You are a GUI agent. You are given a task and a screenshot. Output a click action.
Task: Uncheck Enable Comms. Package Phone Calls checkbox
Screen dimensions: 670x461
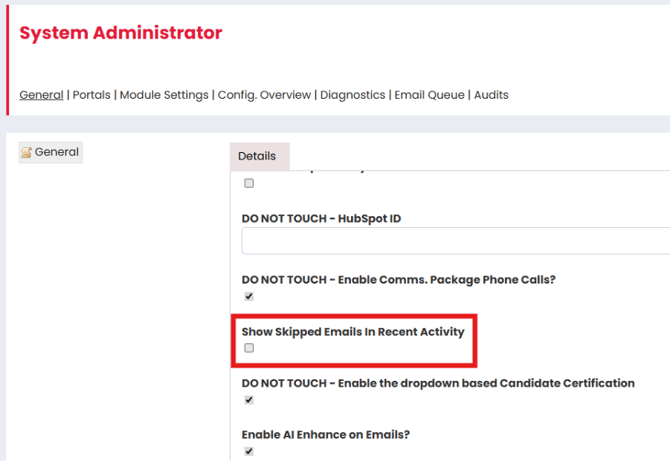click(249, 296)
